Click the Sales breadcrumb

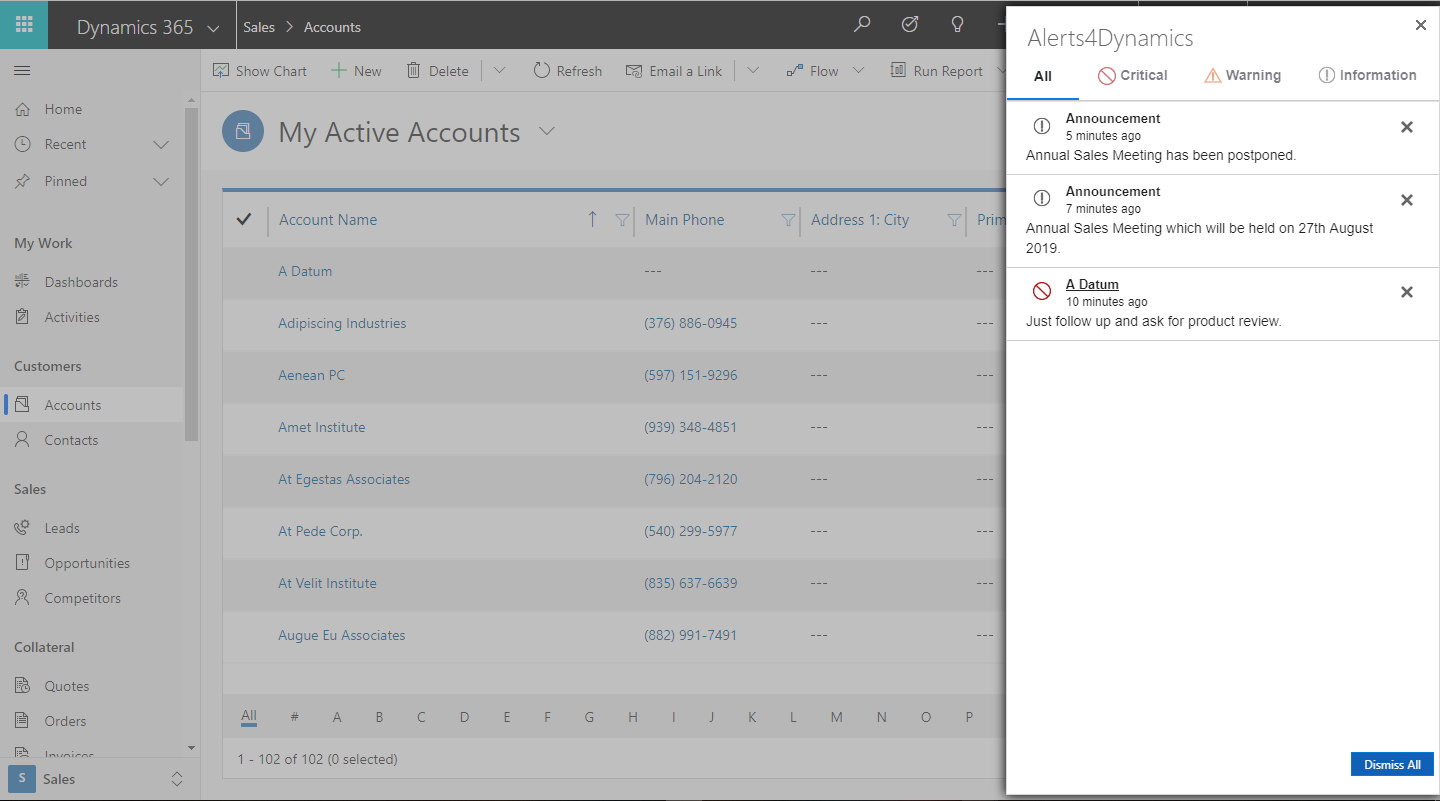(x=259, y=27)
